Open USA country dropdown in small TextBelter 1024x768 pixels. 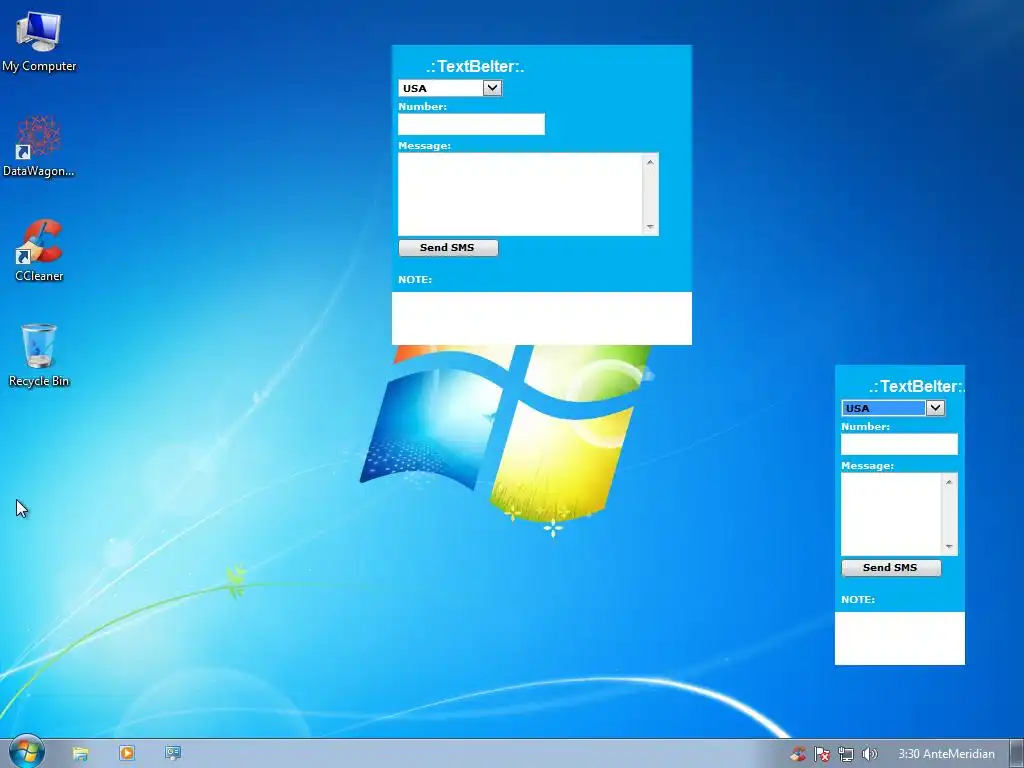pos(893,408)
